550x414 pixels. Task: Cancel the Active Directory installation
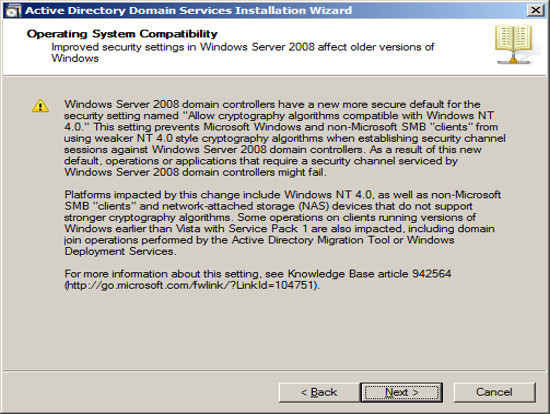494,392
